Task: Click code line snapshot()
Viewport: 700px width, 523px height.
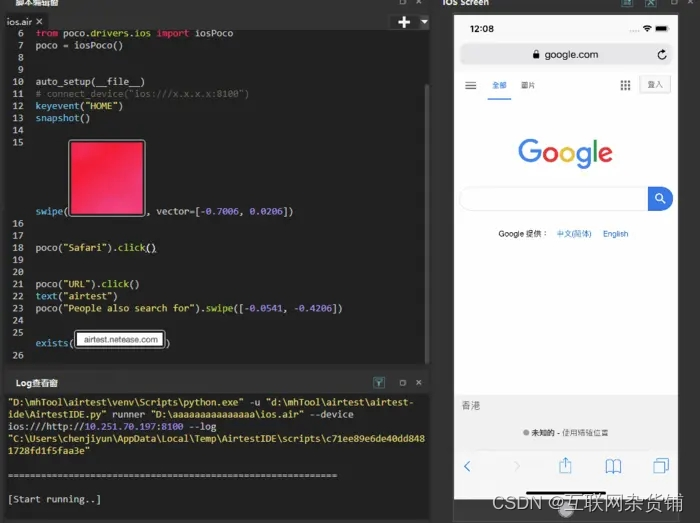Action: point(62,118)
